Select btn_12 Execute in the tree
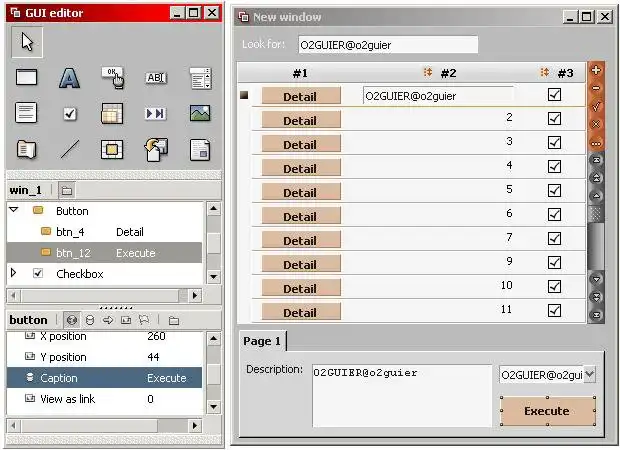 [x=104, y=253]
